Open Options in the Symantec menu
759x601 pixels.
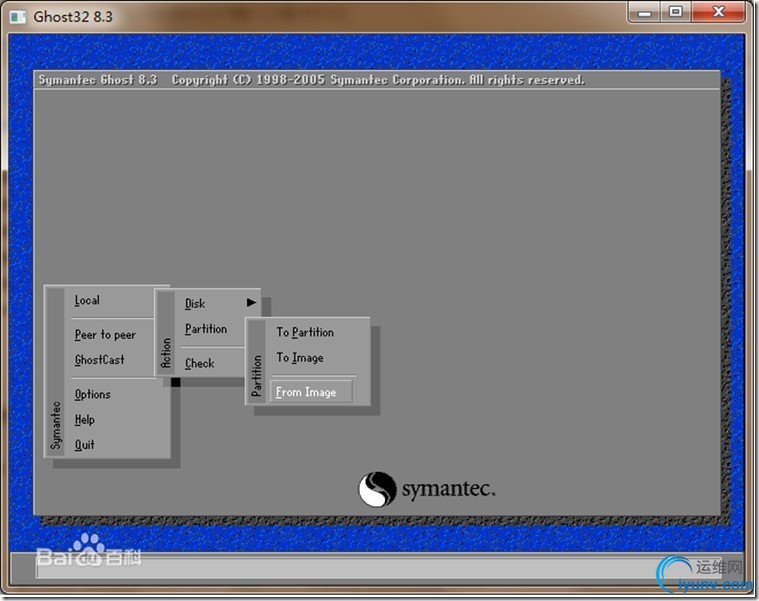click(x=92, y=394)
